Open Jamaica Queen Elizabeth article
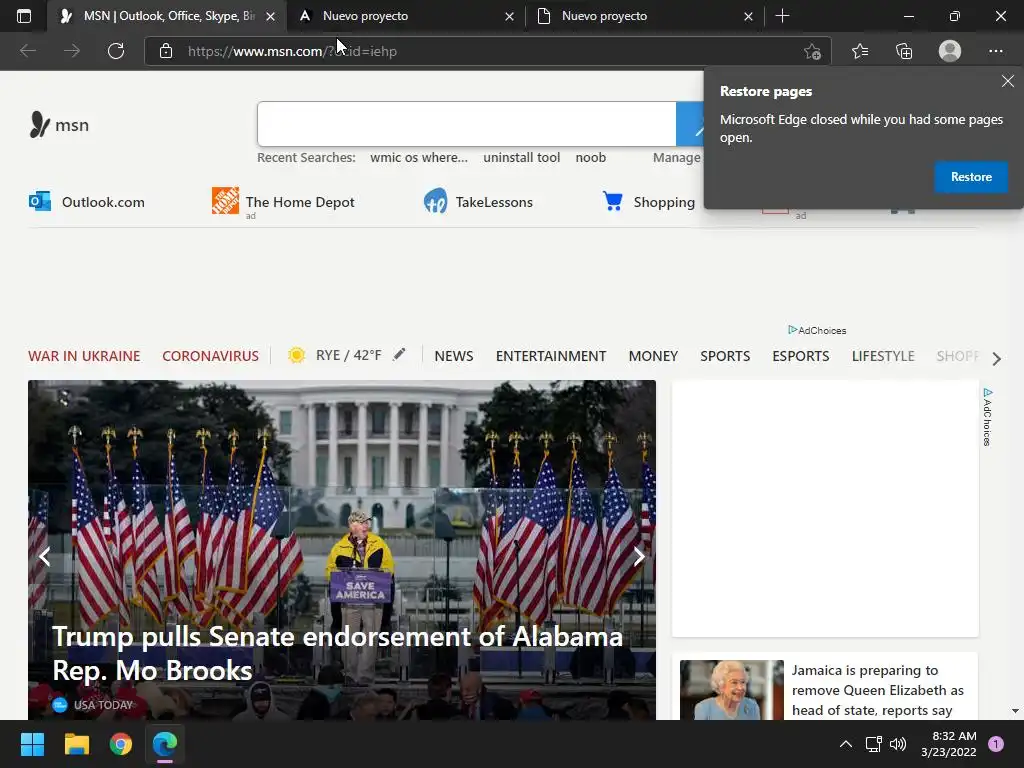Screen dimensions: 1024x768 click(x=877, y=690)
